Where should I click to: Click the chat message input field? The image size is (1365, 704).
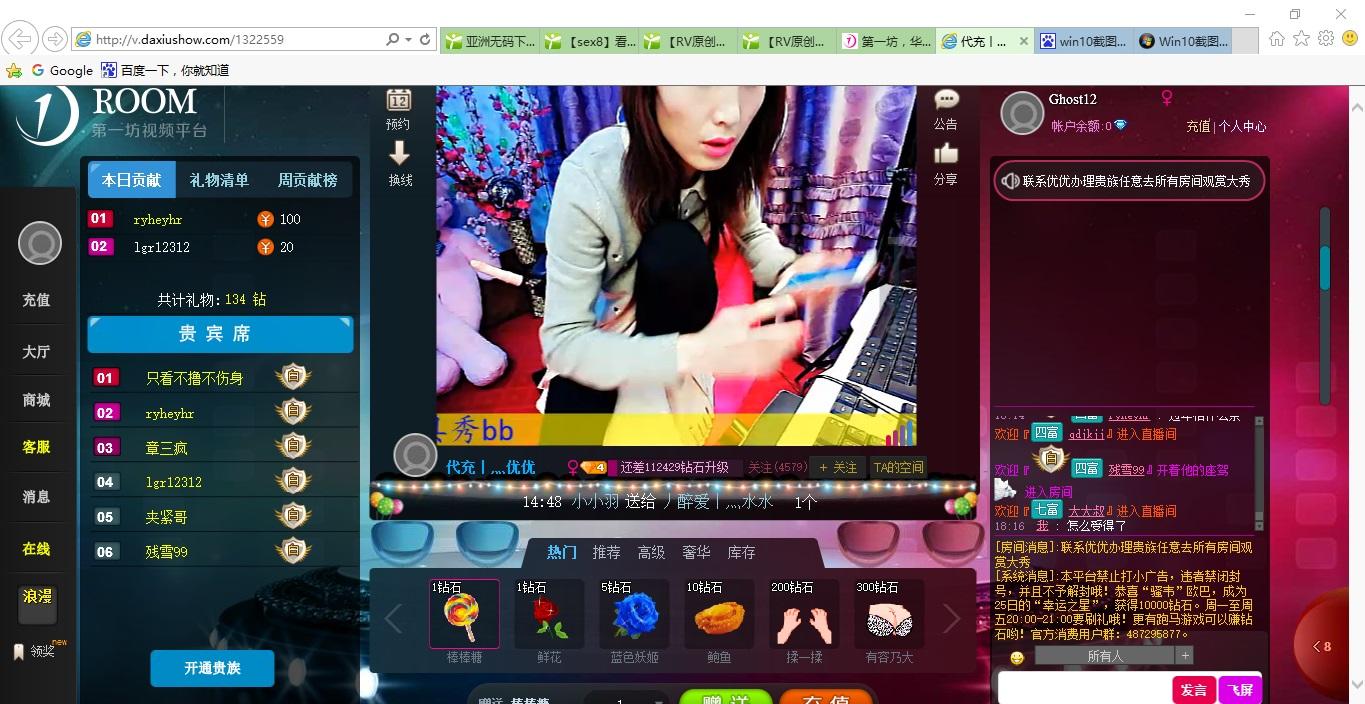[x=1084, y=689]
